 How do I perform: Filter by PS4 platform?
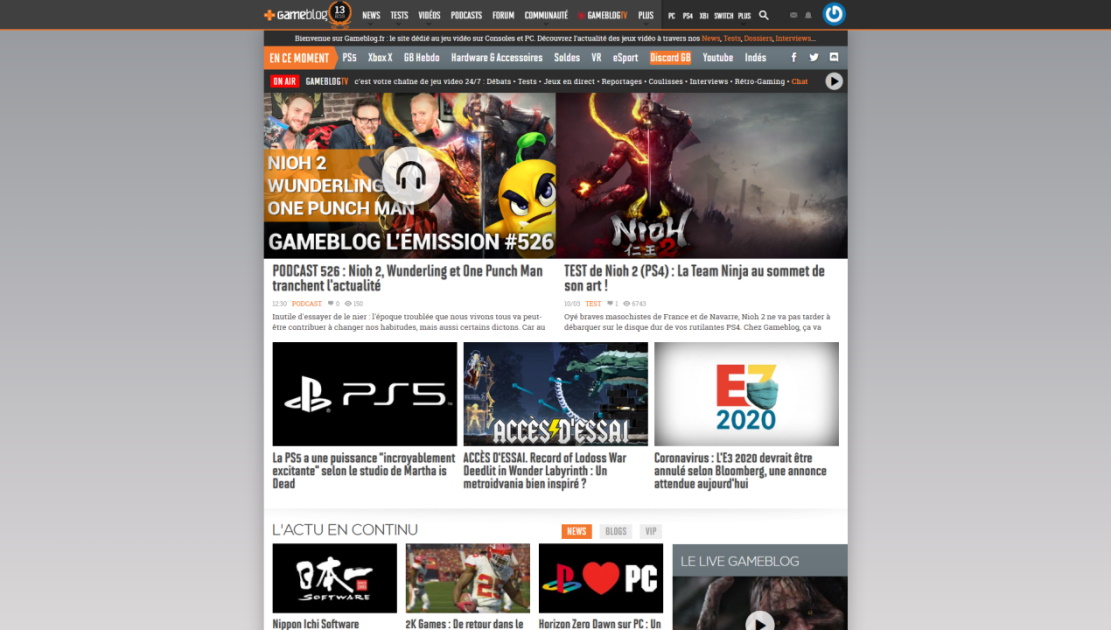(687, 16)
